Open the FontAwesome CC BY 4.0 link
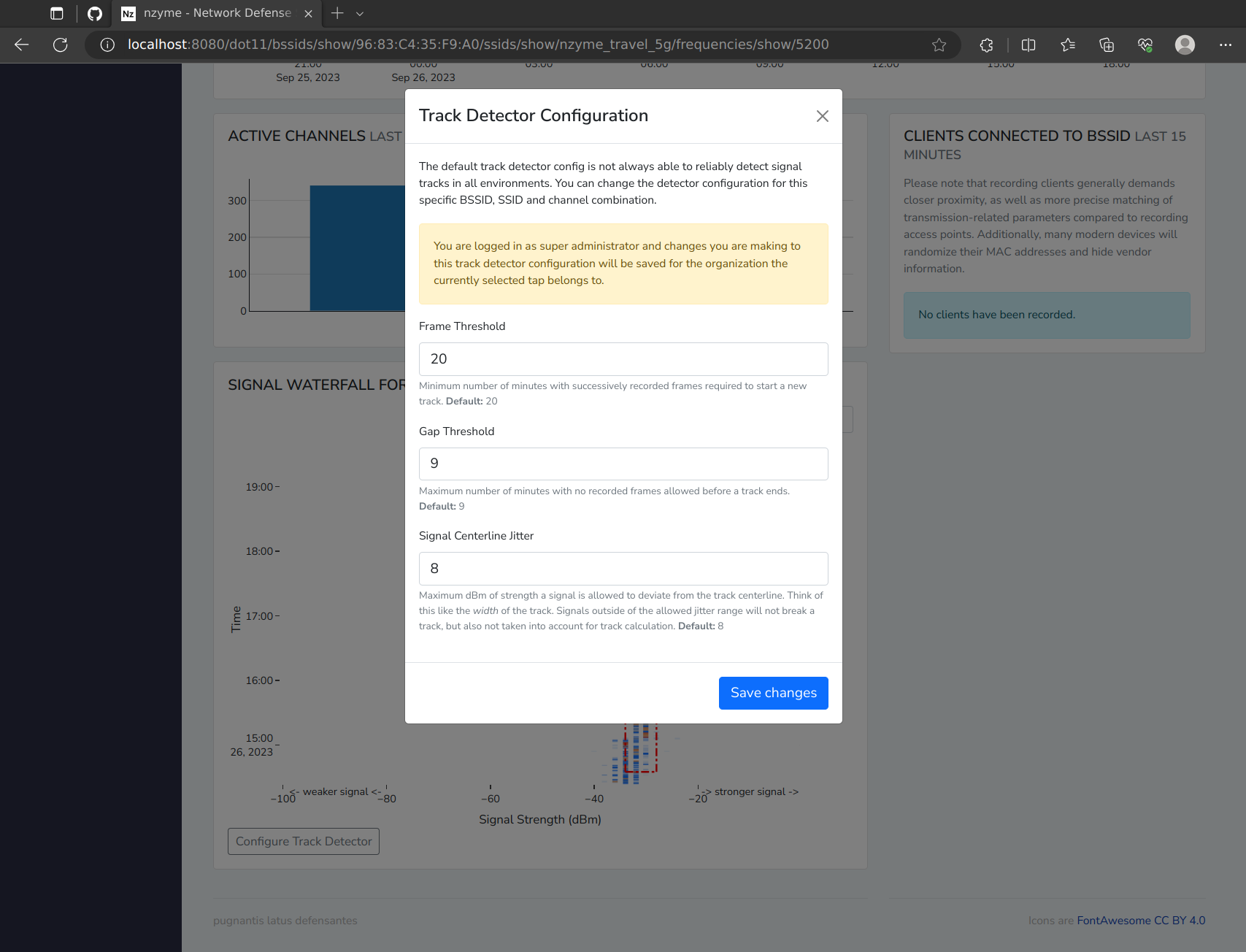1246x952 pixels. coord(1141,921)
